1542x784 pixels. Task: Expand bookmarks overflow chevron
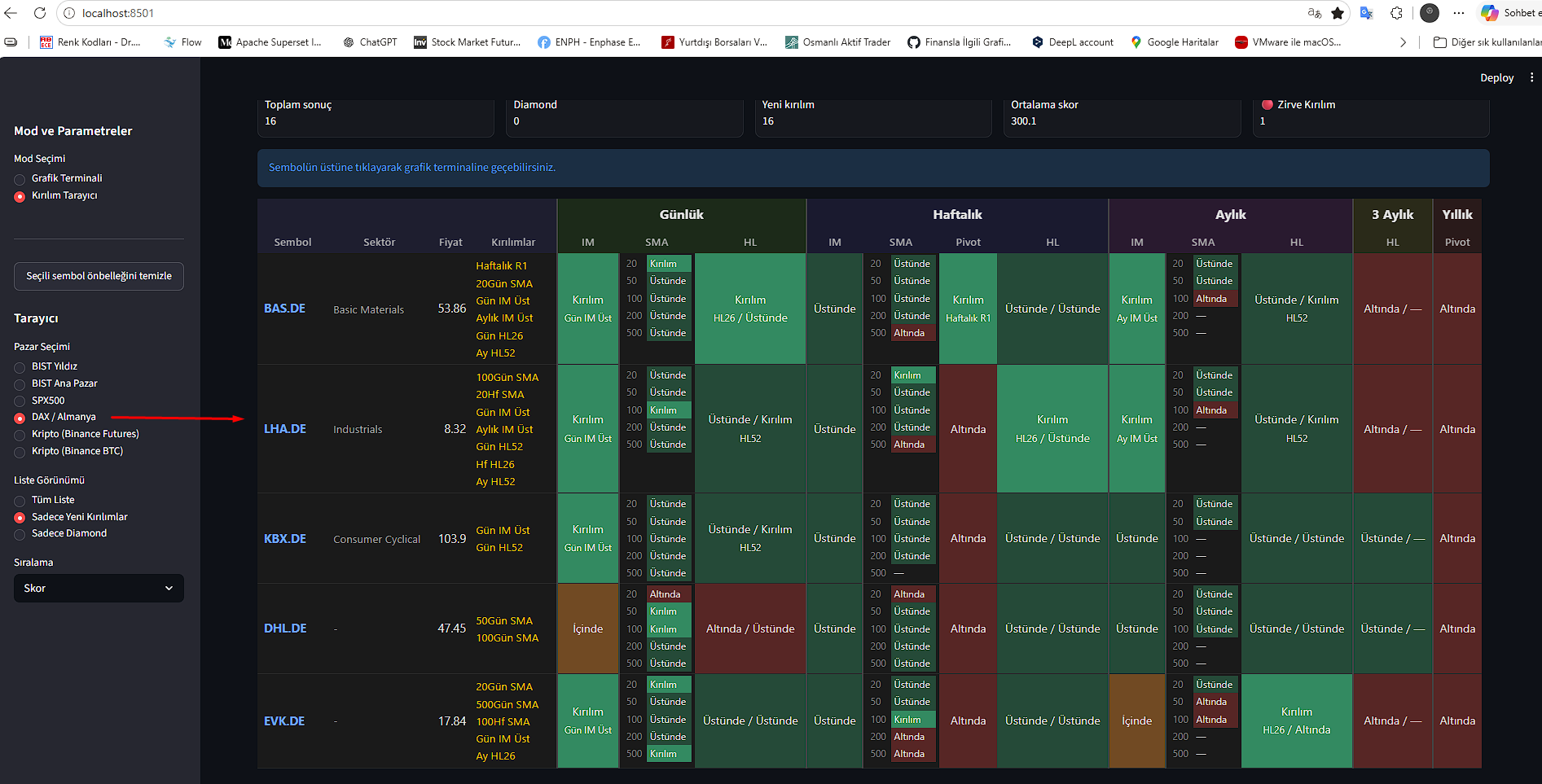pyautogui.click(x=1403, y=42)
